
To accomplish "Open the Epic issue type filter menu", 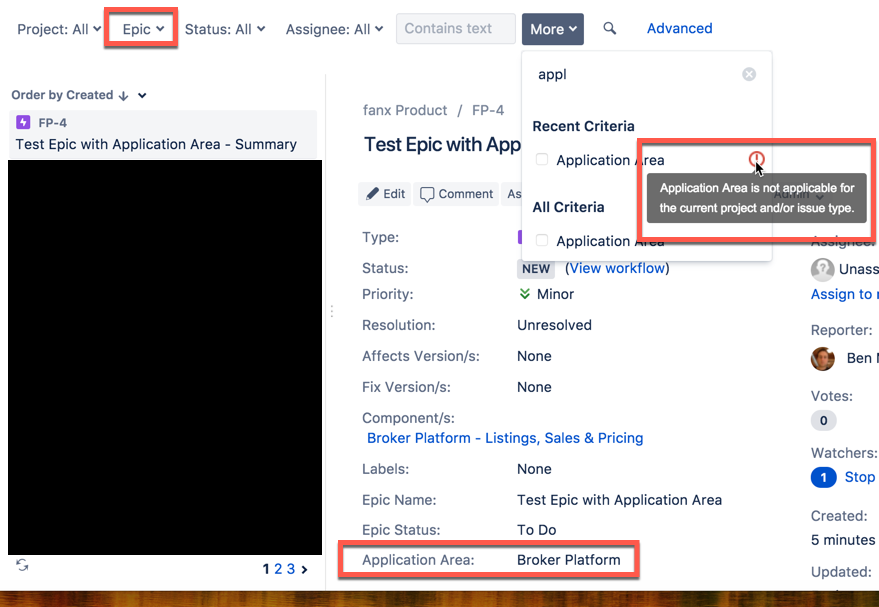I will click(x=140, y=28).
